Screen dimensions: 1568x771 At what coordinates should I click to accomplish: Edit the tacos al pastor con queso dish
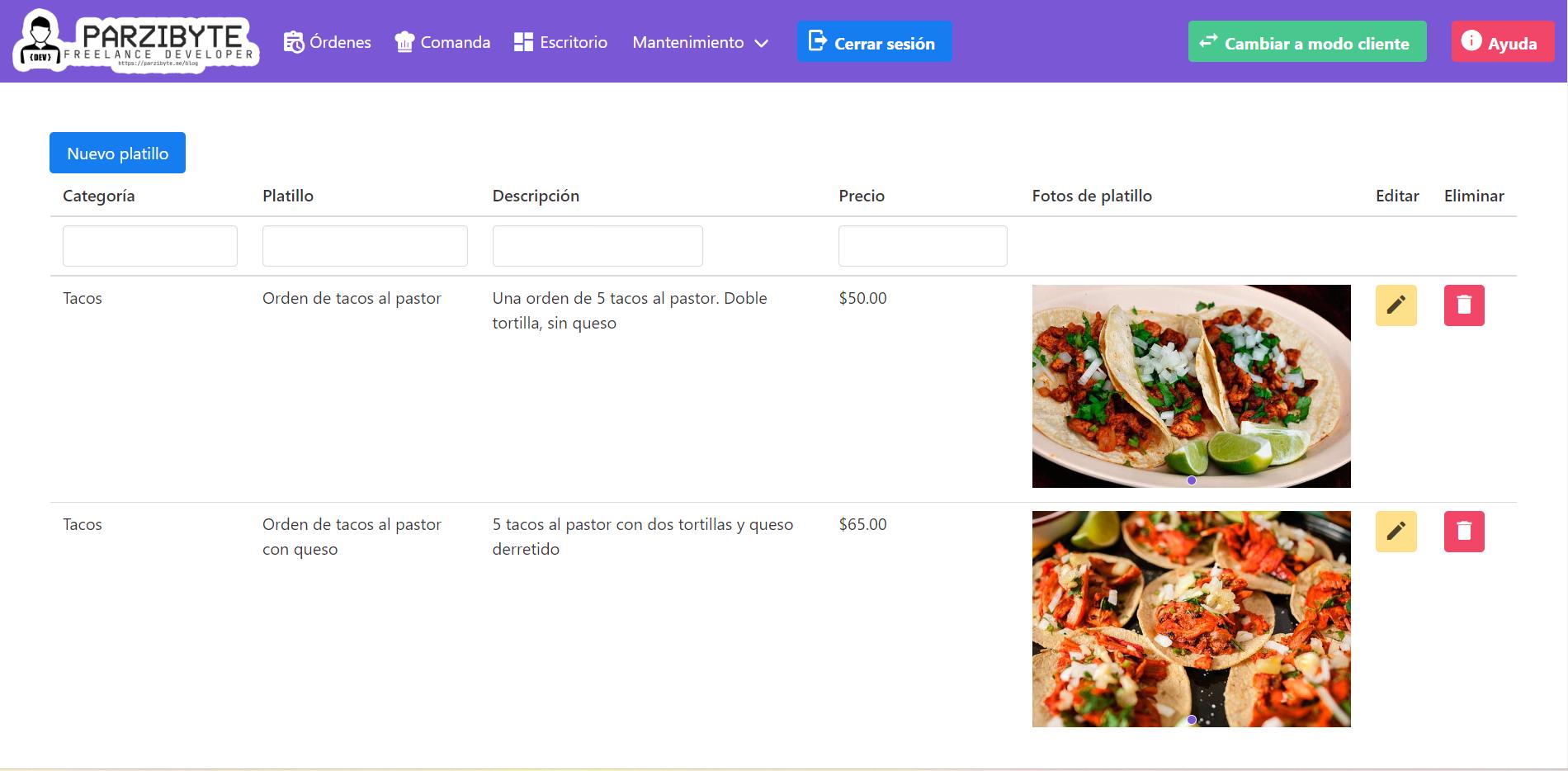[x=1396, y=532]
